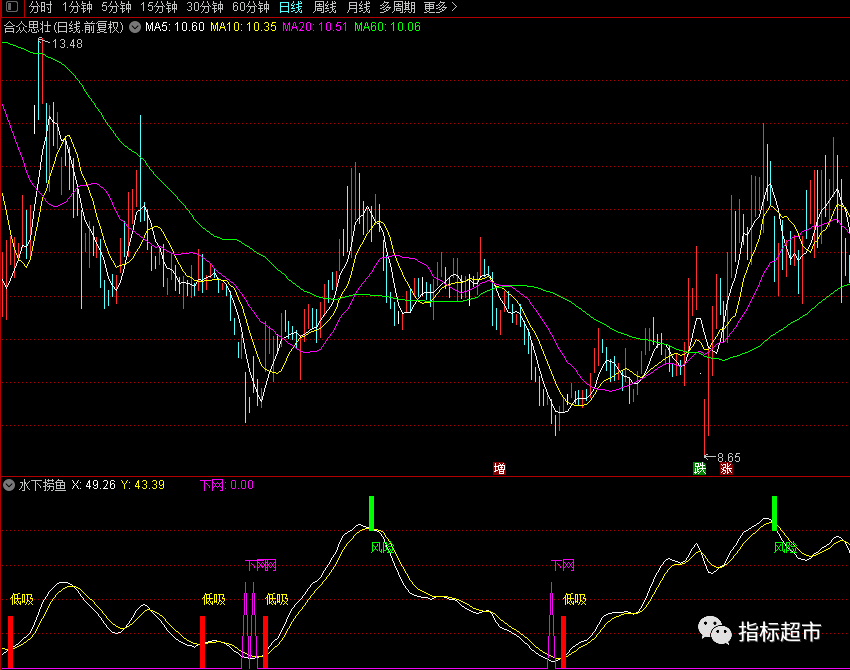Click the 水下捞鱼 indicator name
The image size is (850, 670).
(x=42, y=485)
